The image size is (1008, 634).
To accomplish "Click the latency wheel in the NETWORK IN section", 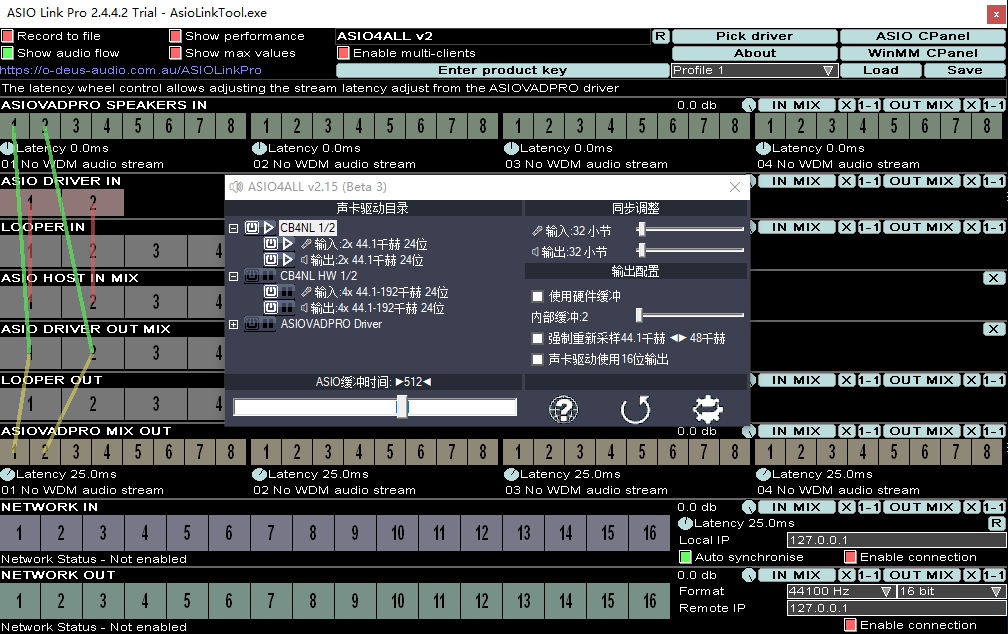I will pyautogui.click(x=686, y=523).
